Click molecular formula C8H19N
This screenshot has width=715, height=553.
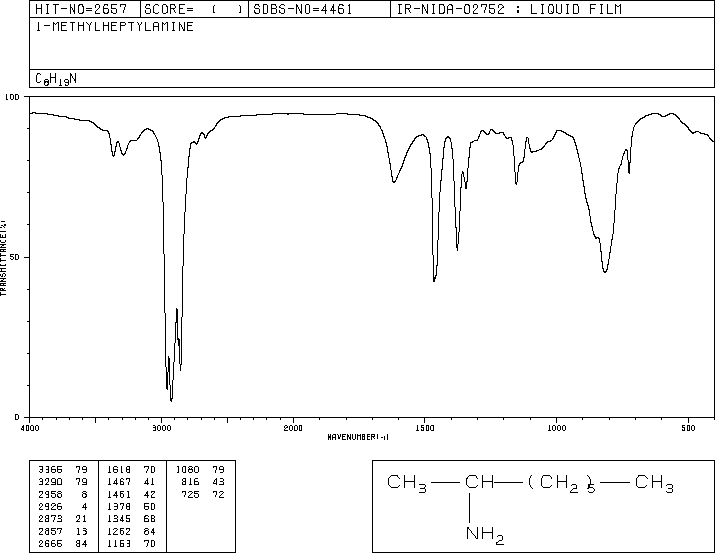click(56, 79)
